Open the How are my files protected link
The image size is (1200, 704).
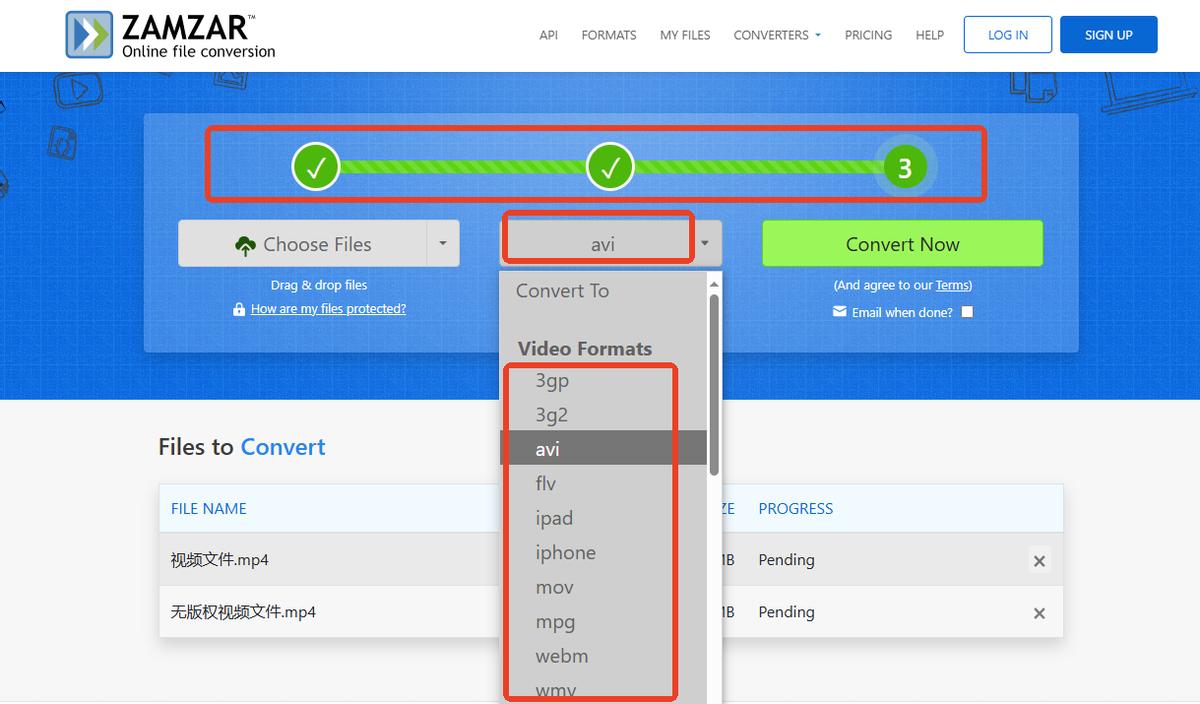click(328, 309)
